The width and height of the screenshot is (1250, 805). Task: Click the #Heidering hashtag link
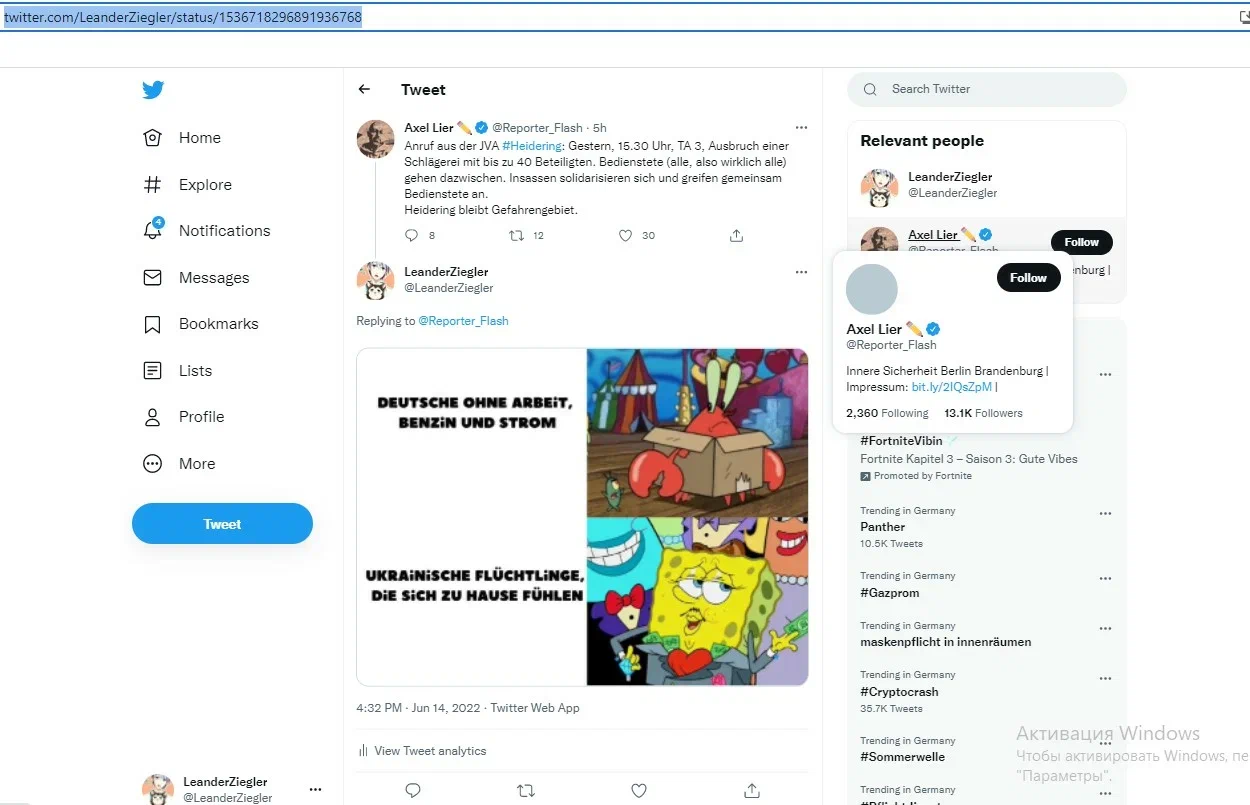tap(532, 146)
